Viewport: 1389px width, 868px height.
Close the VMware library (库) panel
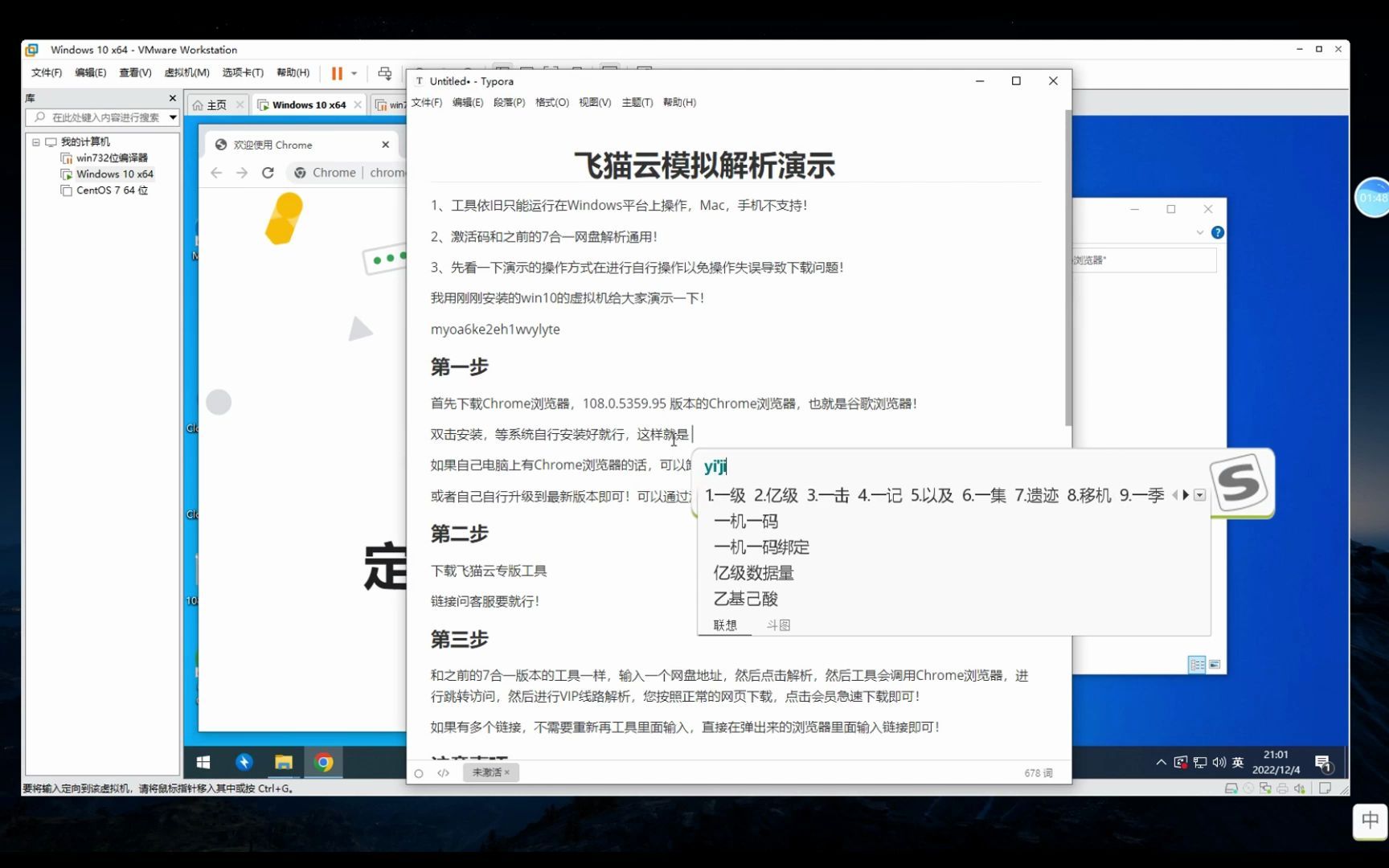coord(172,98)
